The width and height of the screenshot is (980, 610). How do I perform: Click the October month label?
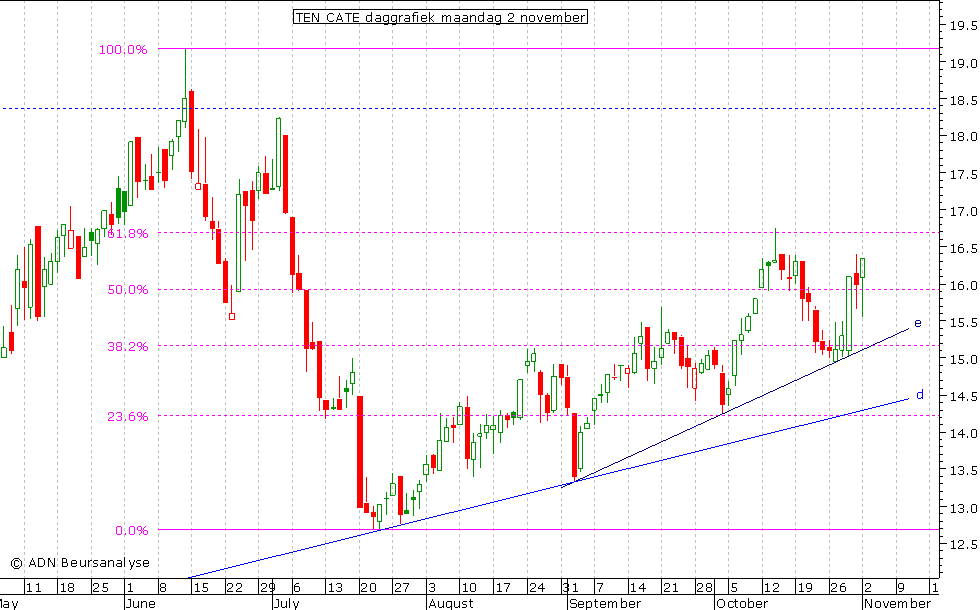pos(742,604)
